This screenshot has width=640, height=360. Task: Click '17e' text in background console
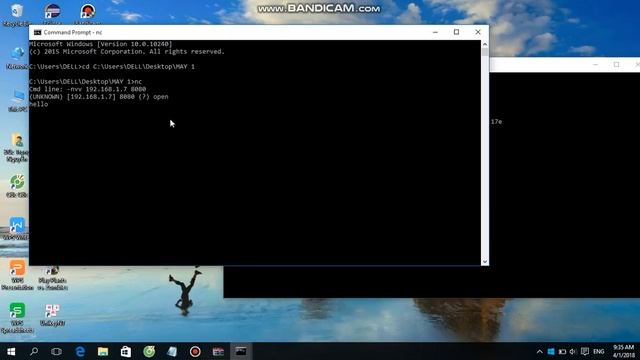click(x=496, y=122)
